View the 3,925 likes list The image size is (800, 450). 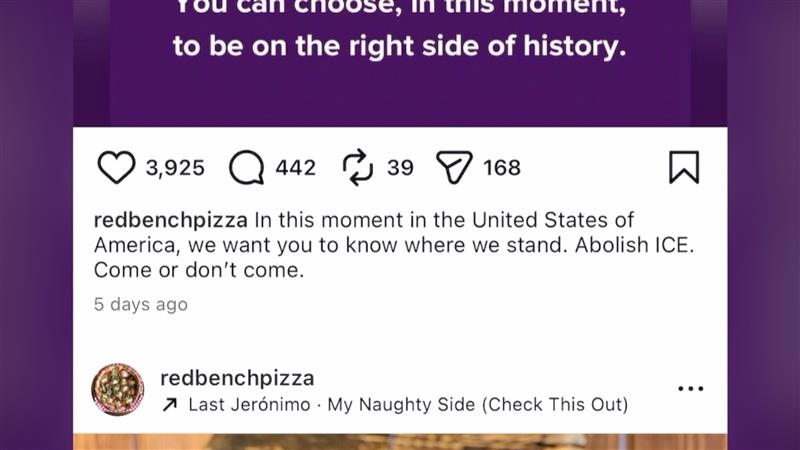[x=175, y=168]
